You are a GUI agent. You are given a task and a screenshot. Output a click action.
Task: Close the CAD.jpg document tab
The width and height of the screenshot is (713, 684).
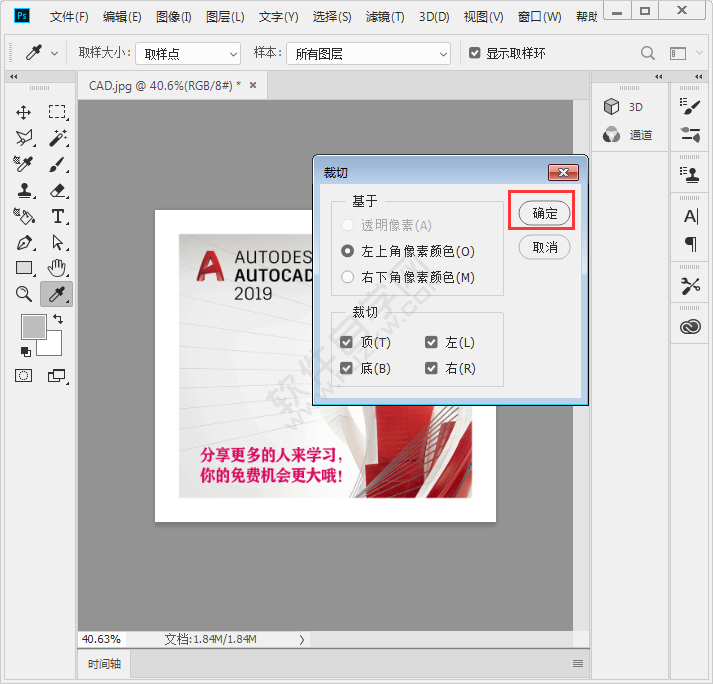[x=253, y=85]
